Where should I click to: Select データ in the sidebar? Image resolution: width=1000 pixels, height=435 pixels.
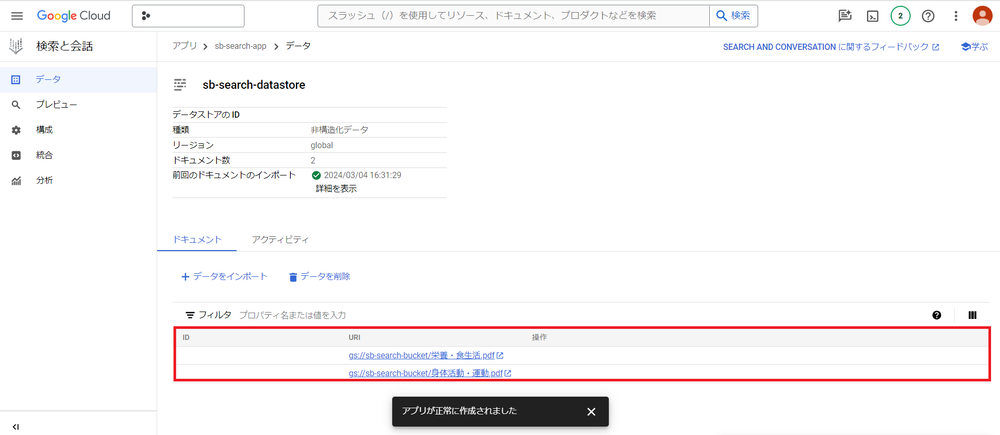click(78, 80)
